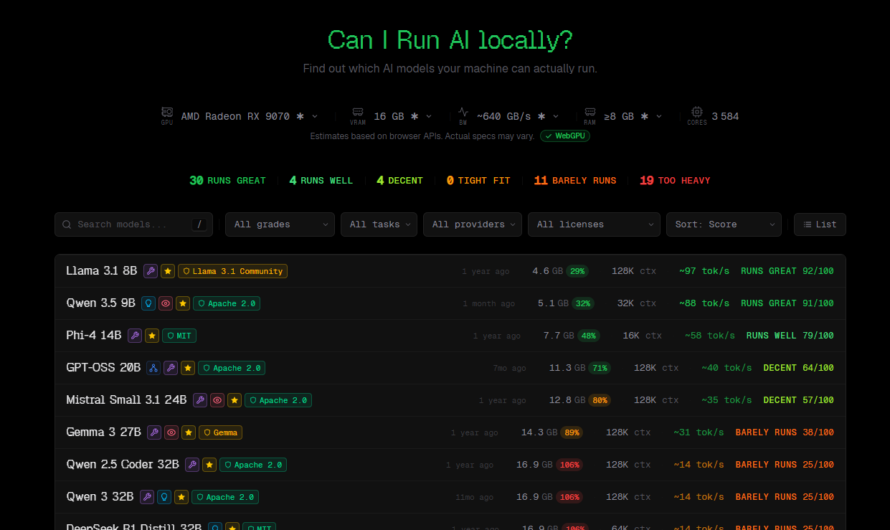Click the ~58 tok/s value on Phi-4 14B
Viewport: 890px width, 530px height.
click(710, 336)
